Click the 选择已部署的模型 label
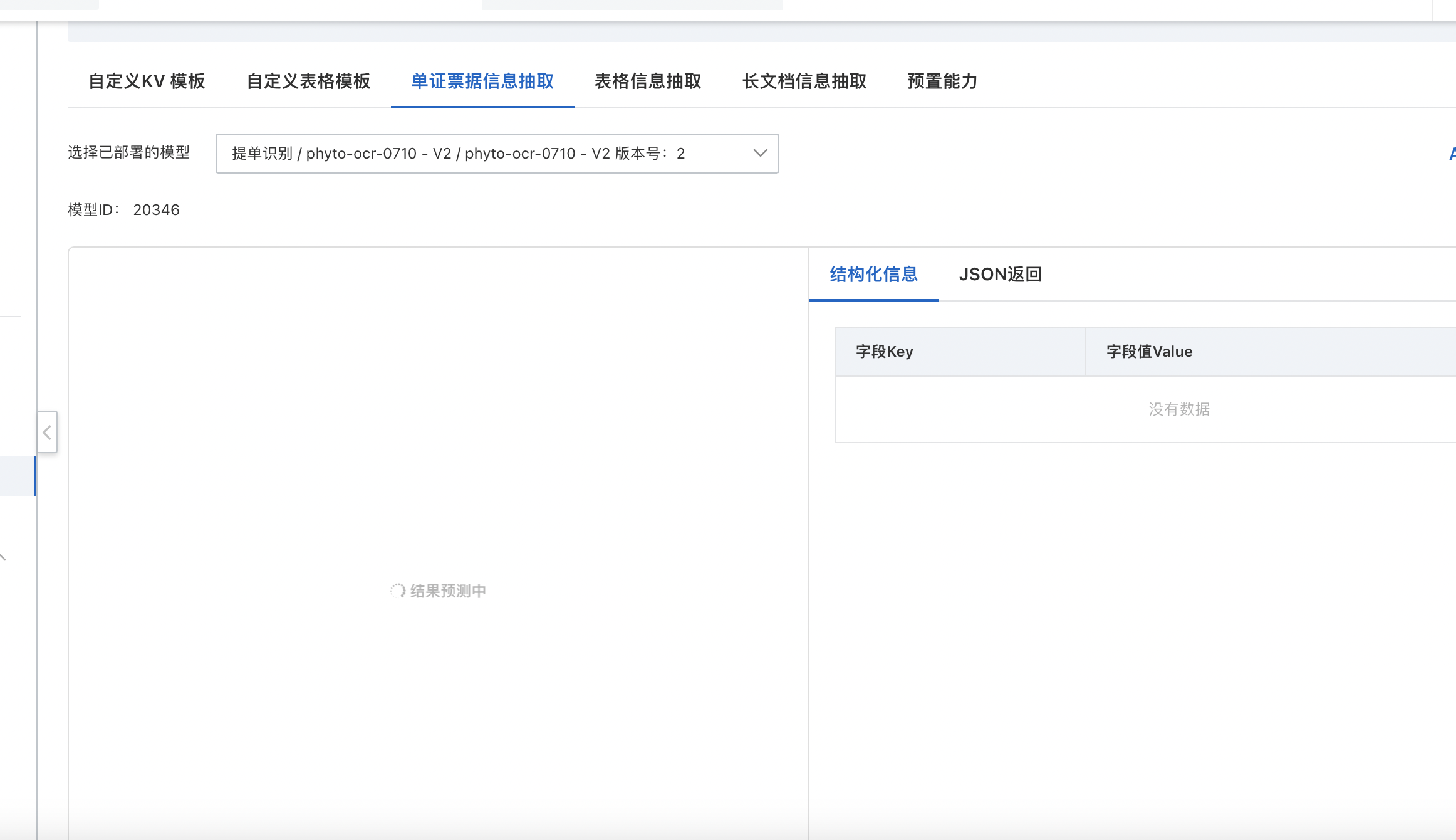Screen dimensions: 1456x840 pos(128,152)
